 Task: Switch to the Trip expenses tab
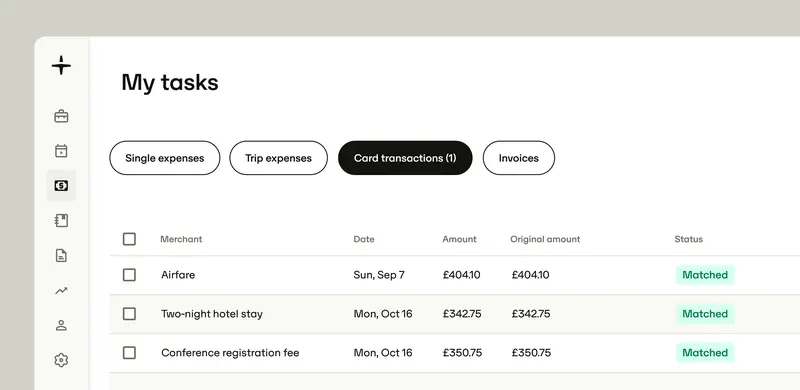(279, 158)
